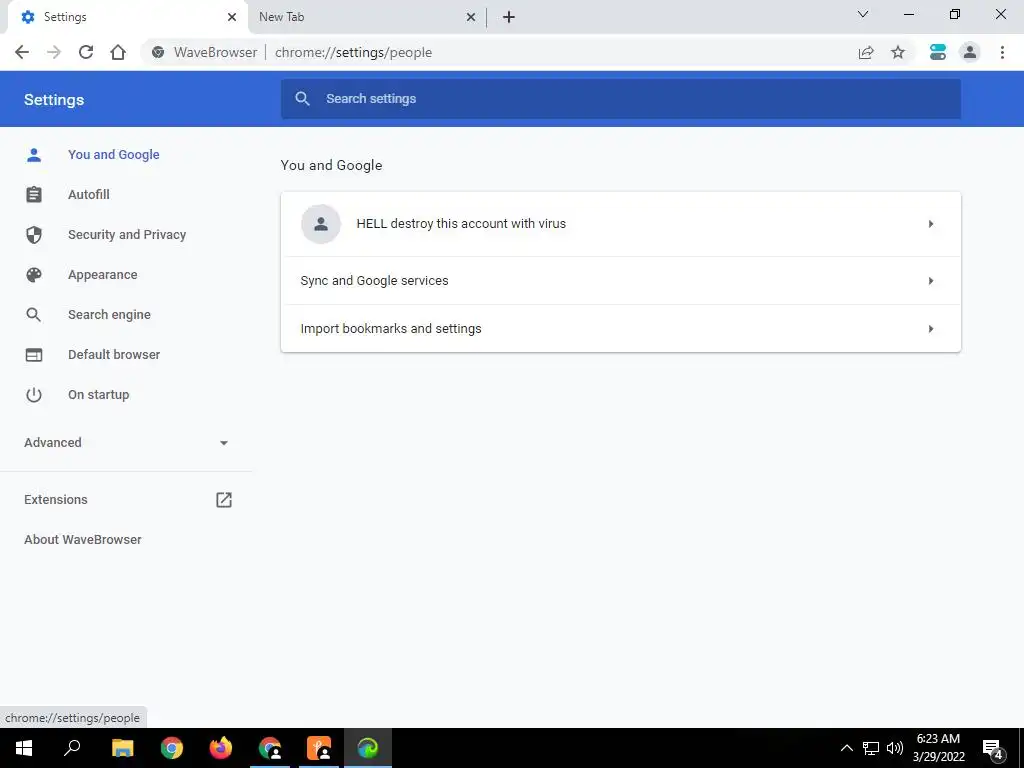Open the home page via house icon
The image size is (1024, 768).
(118, 52)
